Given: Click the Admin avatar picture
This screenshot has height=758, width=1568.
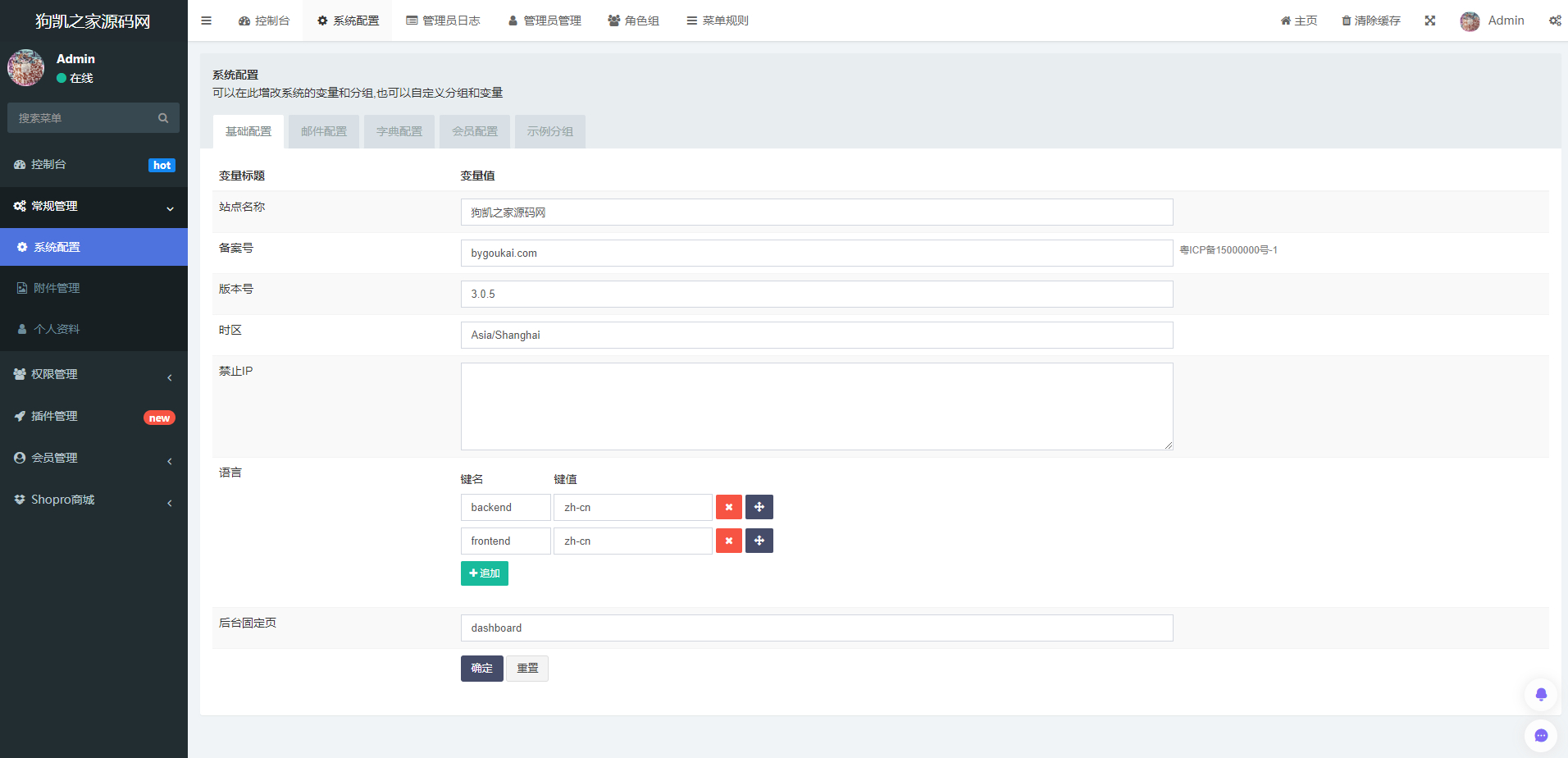Looking at the screenshot, I should point(1470,21).
